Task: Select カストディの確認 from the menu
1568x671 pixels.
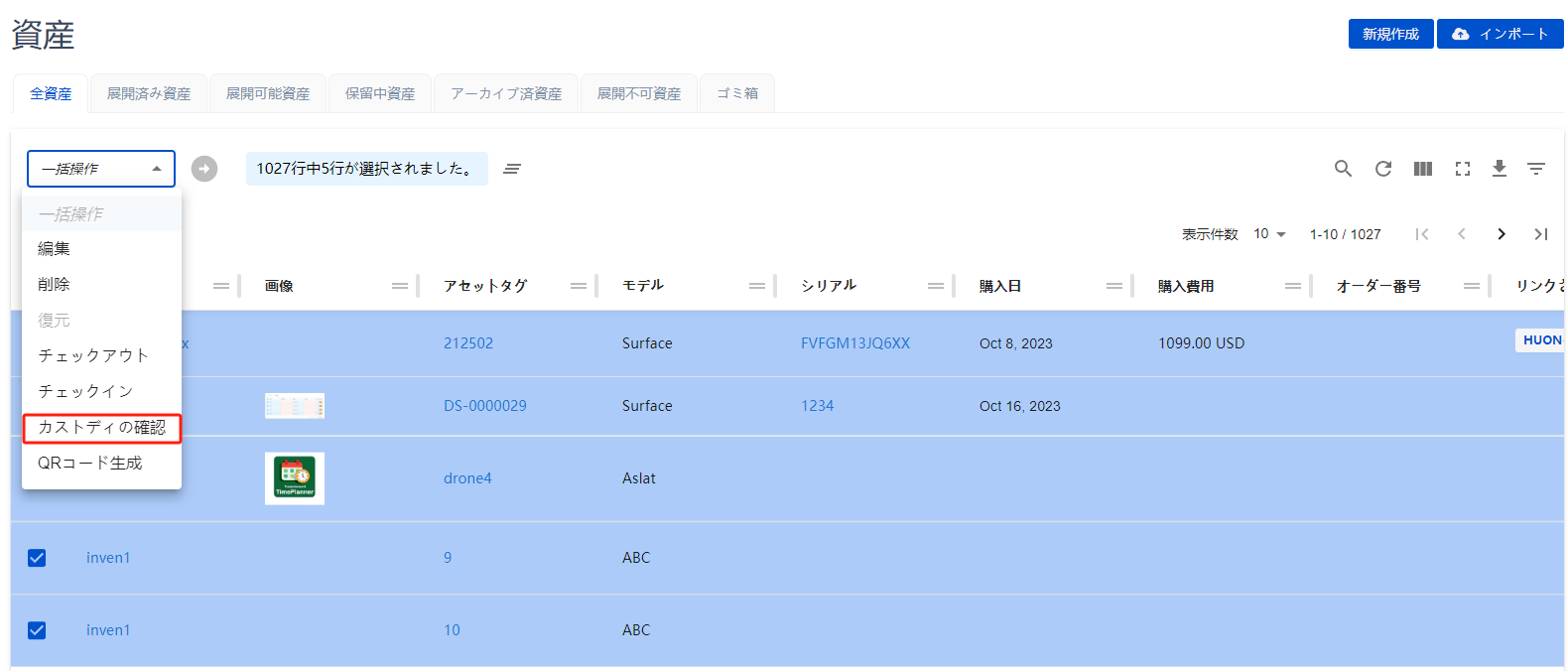Action: click(x=101, y=428)
